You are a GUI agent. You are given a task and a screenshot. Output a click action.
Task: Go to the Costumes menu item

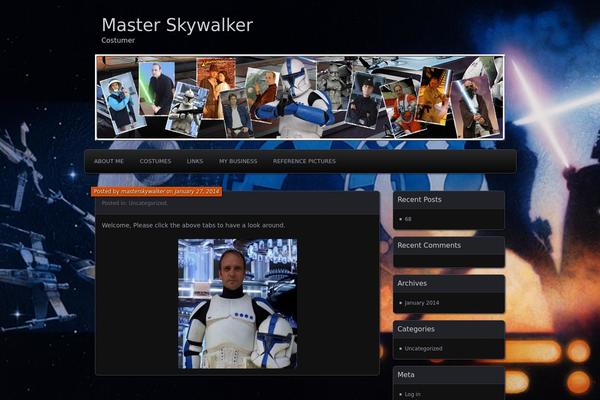point(155,161)
